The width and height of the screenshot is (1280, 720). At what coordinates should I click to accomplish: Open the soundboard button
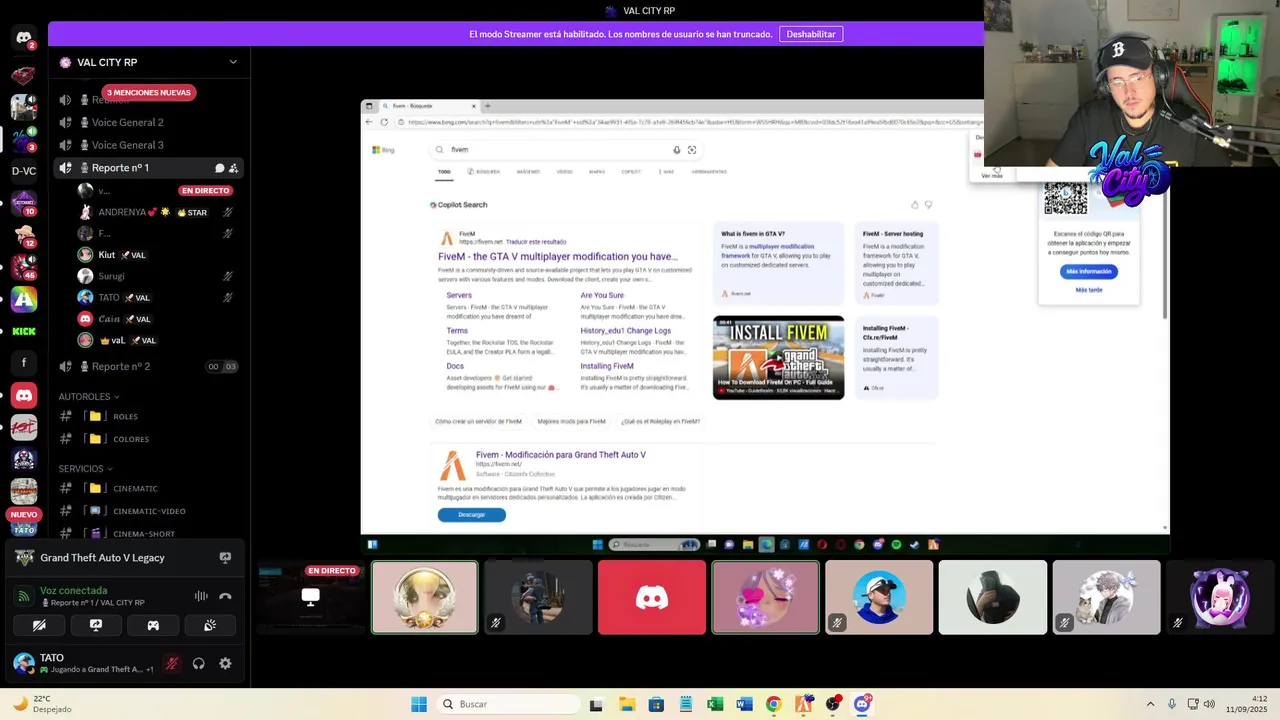pyautogui.click(x=210, y=625)
